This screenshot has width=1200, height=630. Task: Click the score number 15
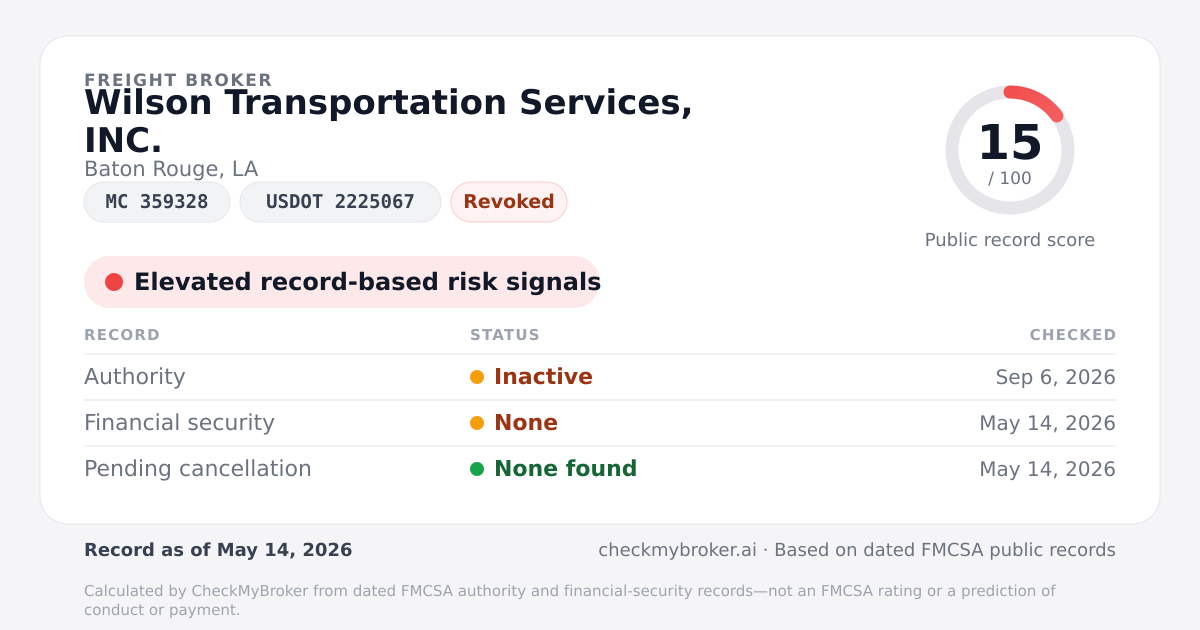1010,143
